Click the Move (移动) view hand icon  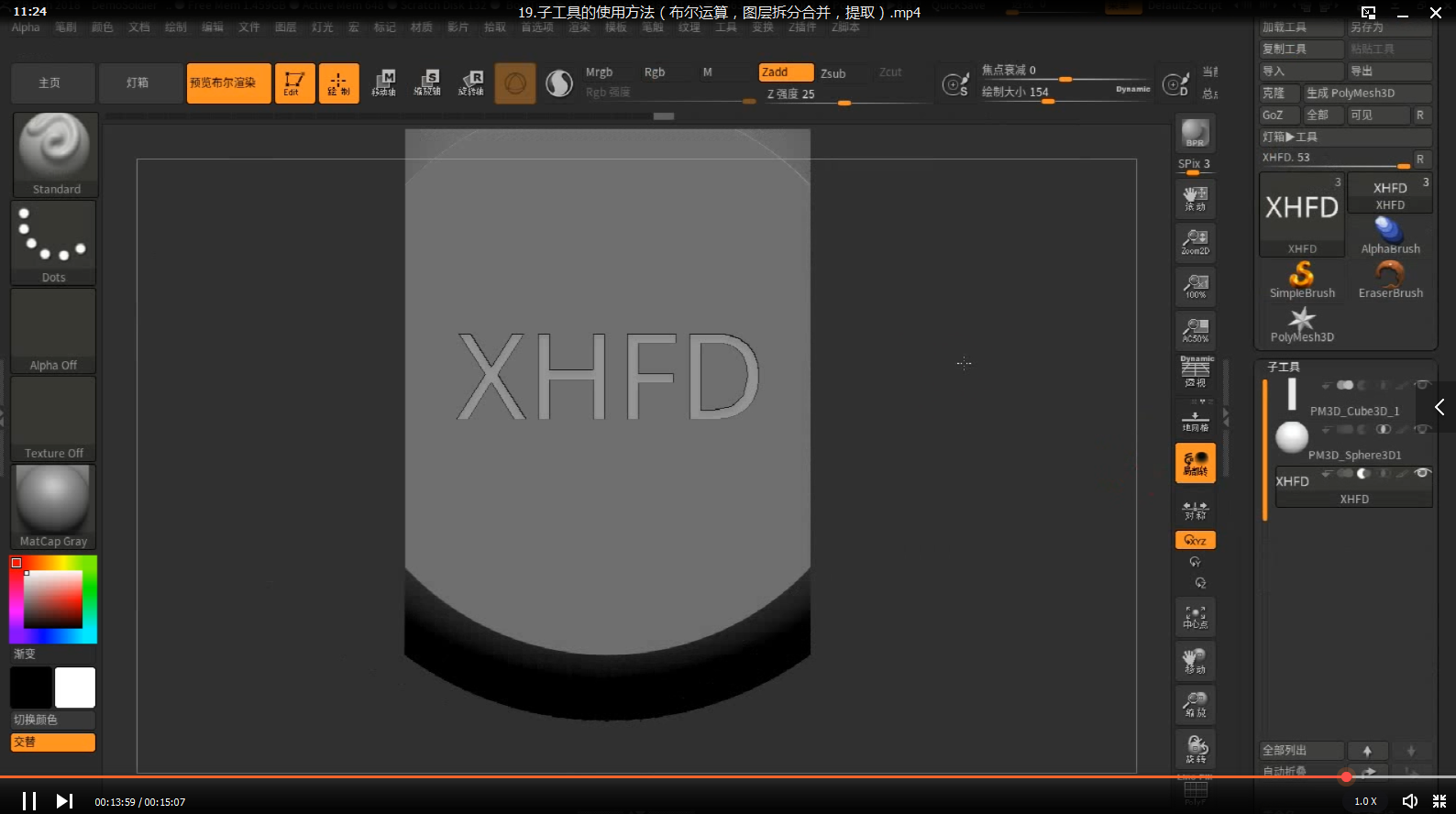pos(1195,661)
